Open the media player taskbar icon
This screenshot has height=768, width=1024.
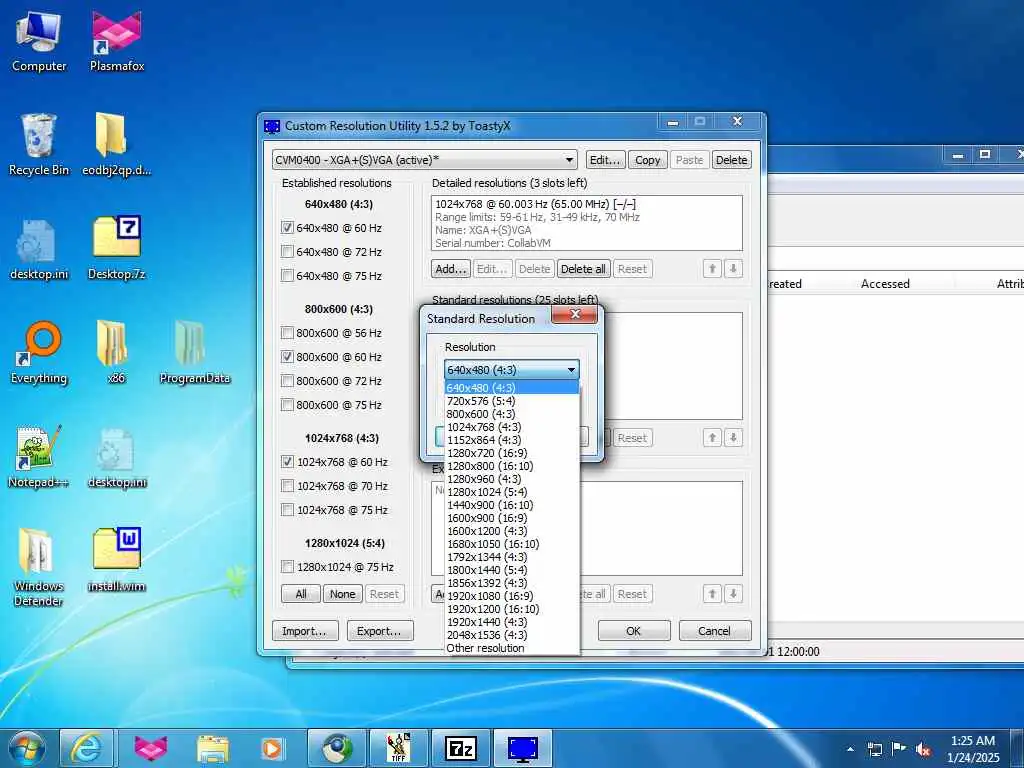(x=272, y=748)
